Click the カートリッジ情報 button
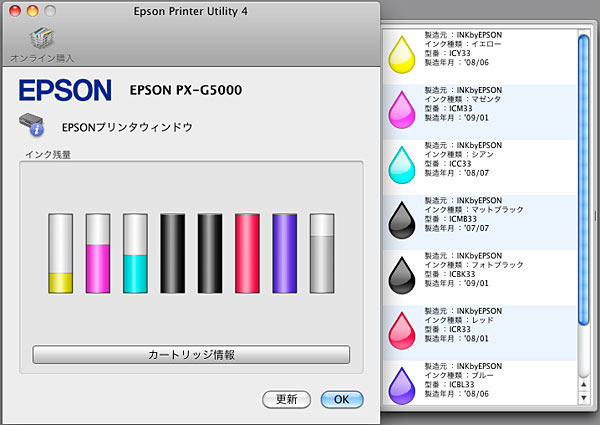The image size is (600, 425). (191, 355)
